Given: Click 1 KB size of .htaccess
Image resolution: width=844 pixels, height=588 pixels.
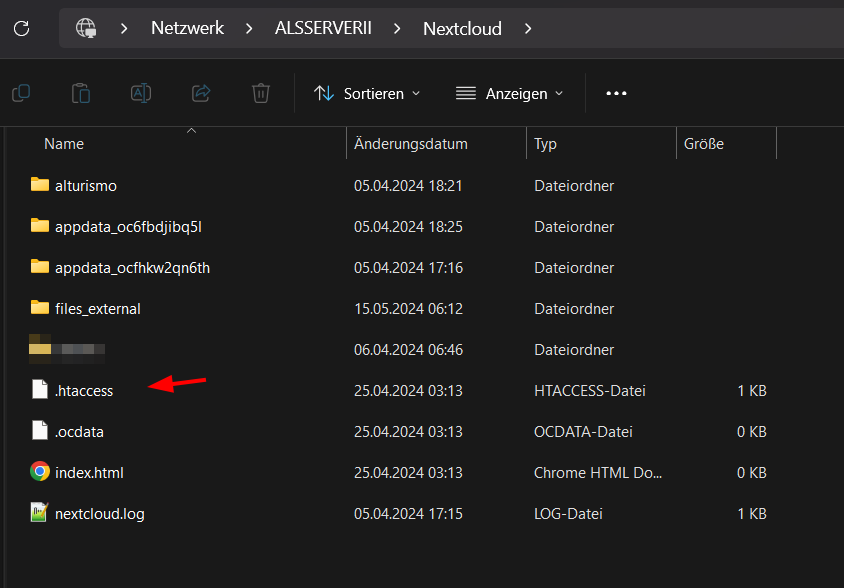Looking at the screenshot, I should pos(751,390).
